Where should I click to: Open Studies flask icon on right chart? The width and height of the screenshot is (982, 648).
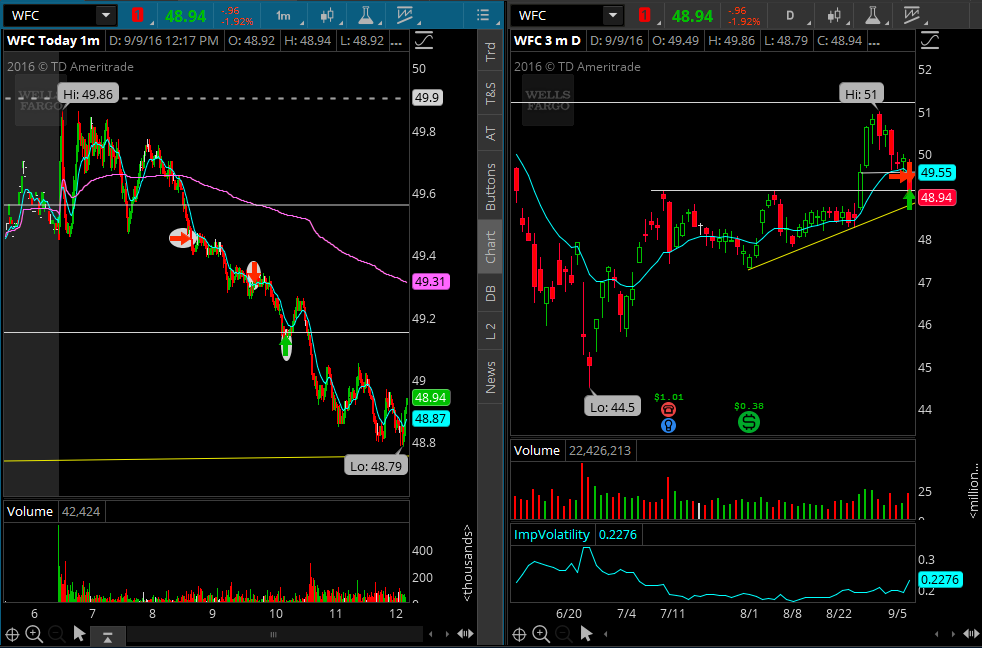pyautogui.click(x=873, y=15)
